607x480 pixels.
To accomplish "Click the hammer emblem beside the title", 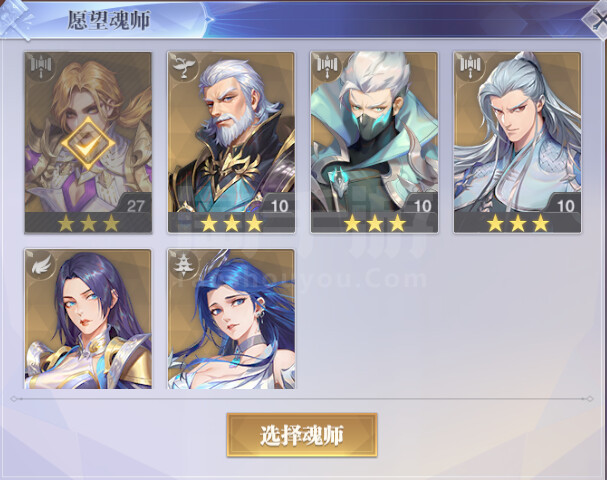I will point(16,21).
